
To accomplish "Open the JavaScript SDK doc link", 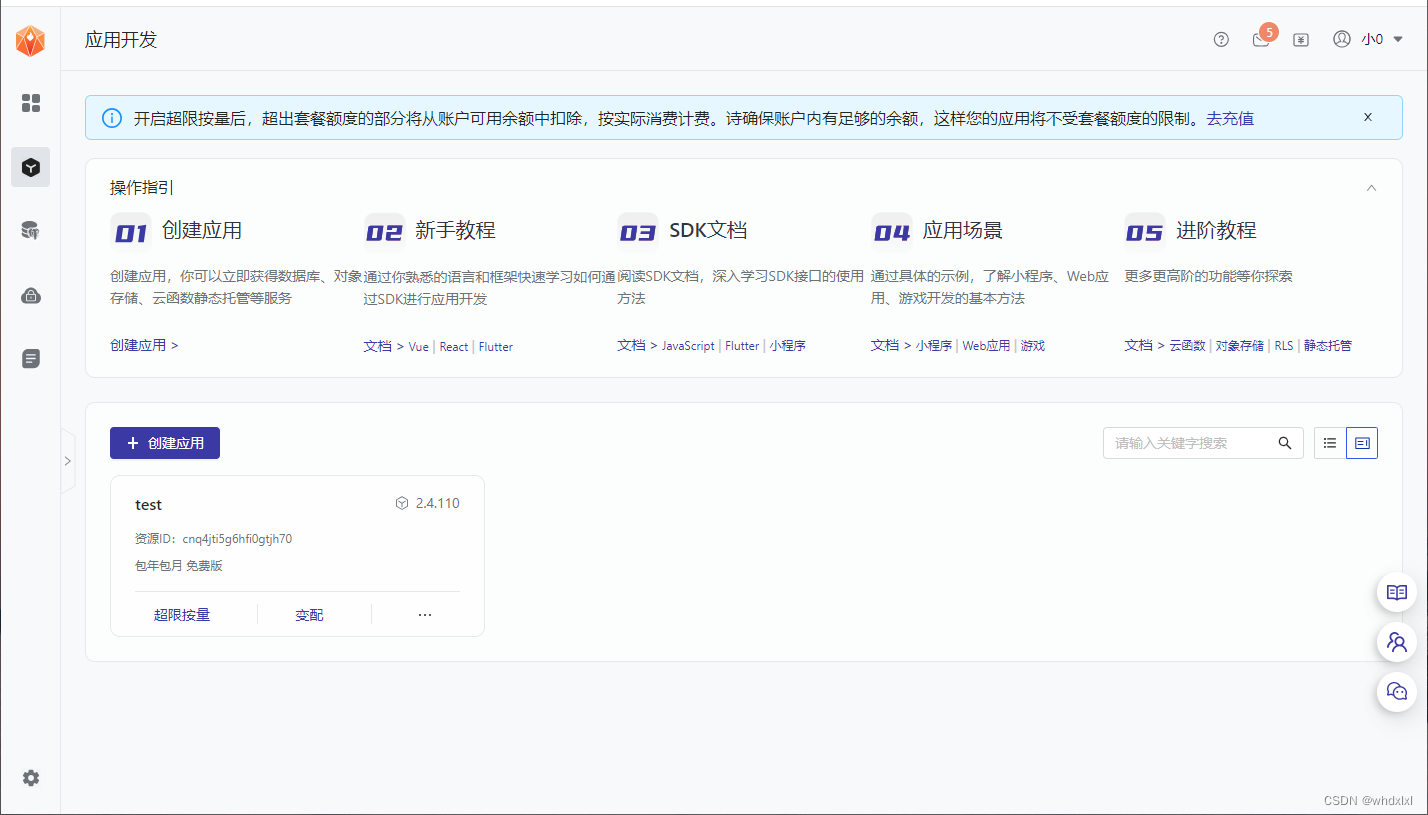I will point(689,346).
